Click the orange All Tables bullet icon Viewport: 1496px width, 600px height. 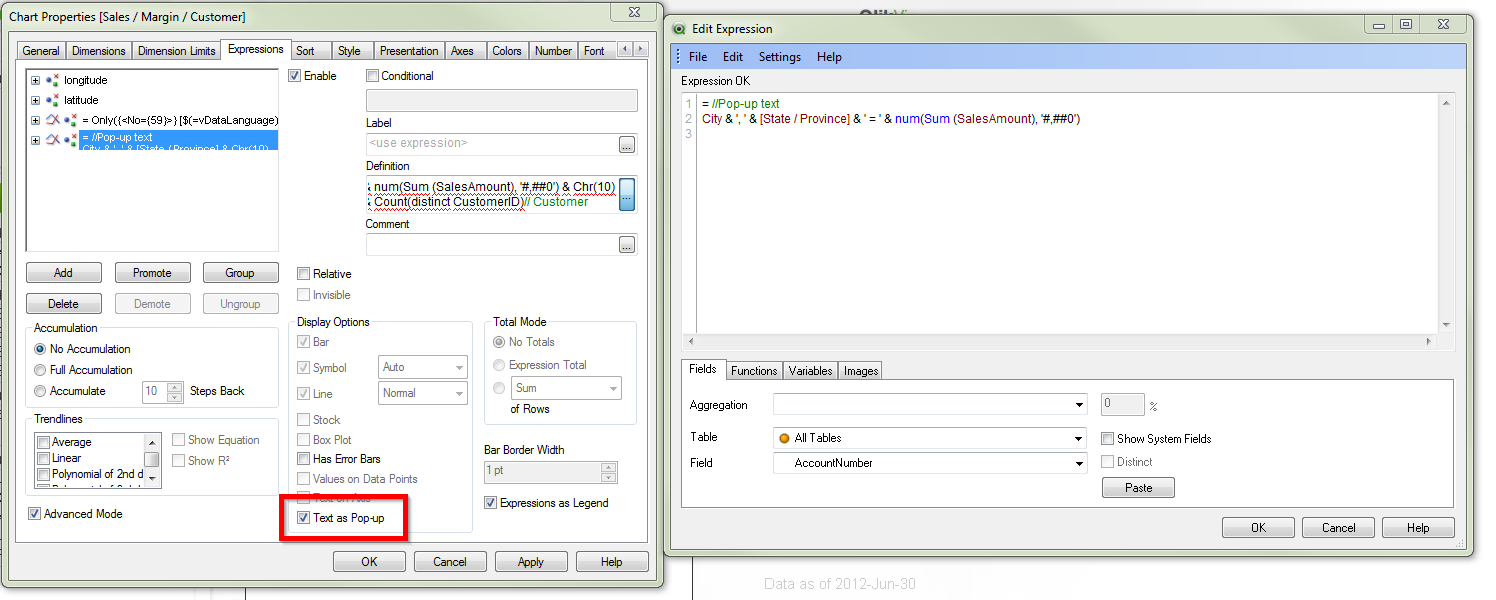[783, 438]
